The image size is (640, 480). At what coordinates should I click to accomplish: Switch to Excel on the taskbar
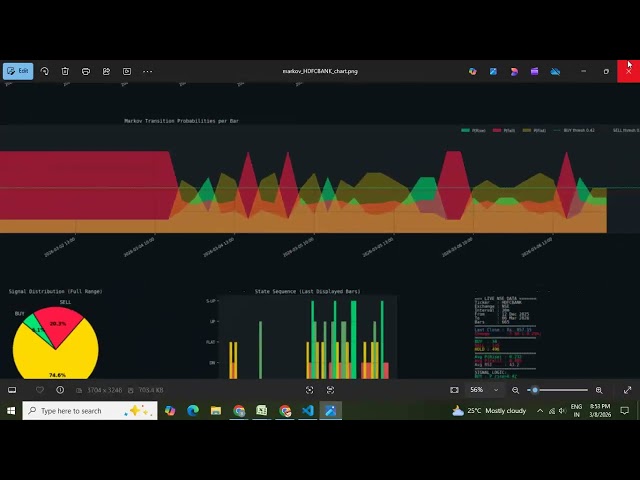(x=262, y=411)
